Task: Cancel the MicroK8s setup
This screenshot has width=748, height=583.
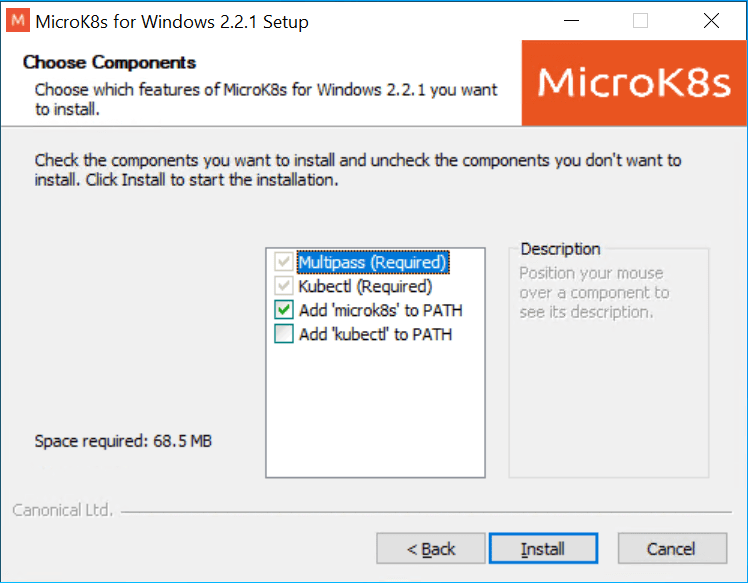Action: point(672,549)
